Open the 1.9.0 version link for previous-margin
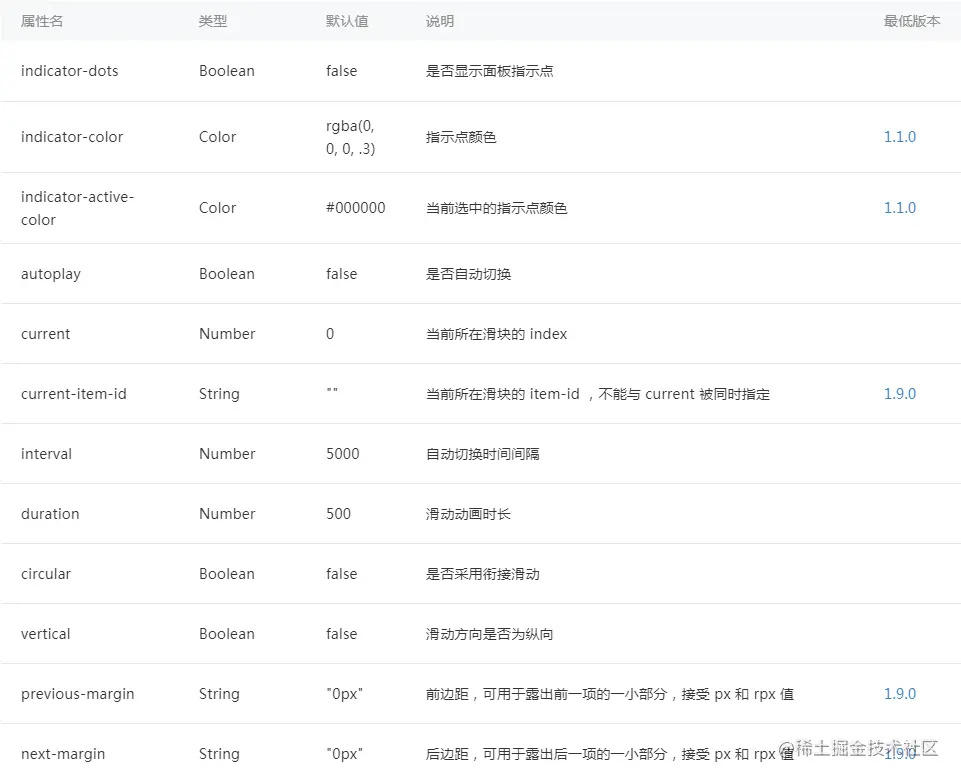The width and height of the screenshot is (961, 781). [899, 693]
